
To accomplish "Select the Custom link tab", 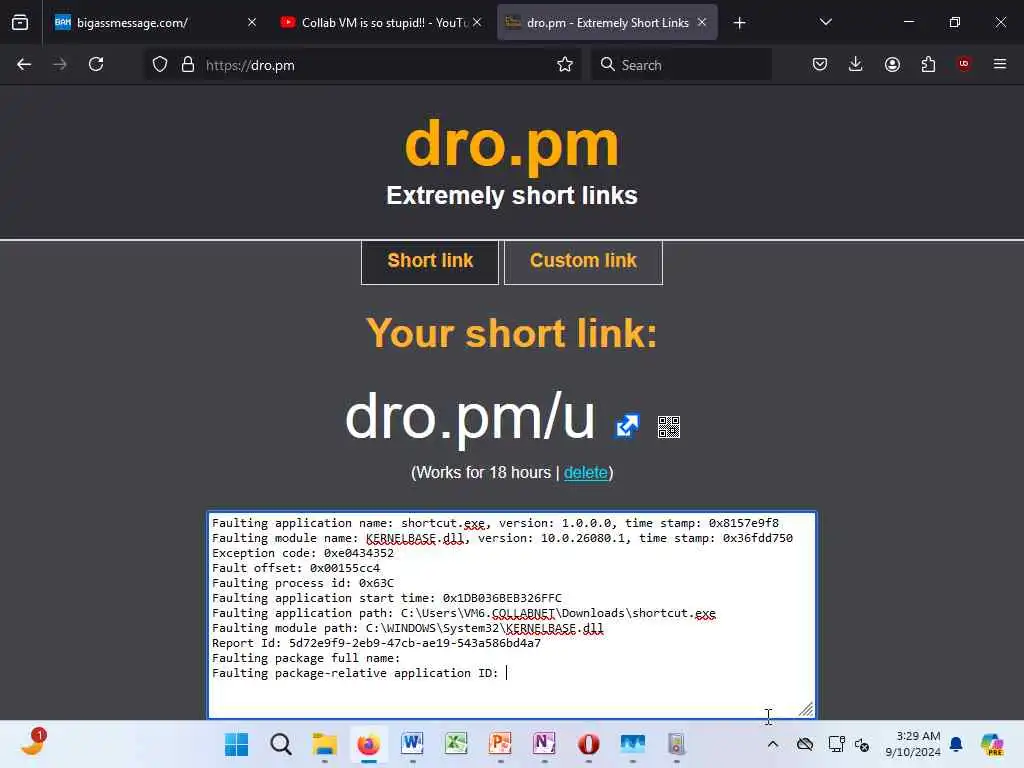I will point(583,262).
